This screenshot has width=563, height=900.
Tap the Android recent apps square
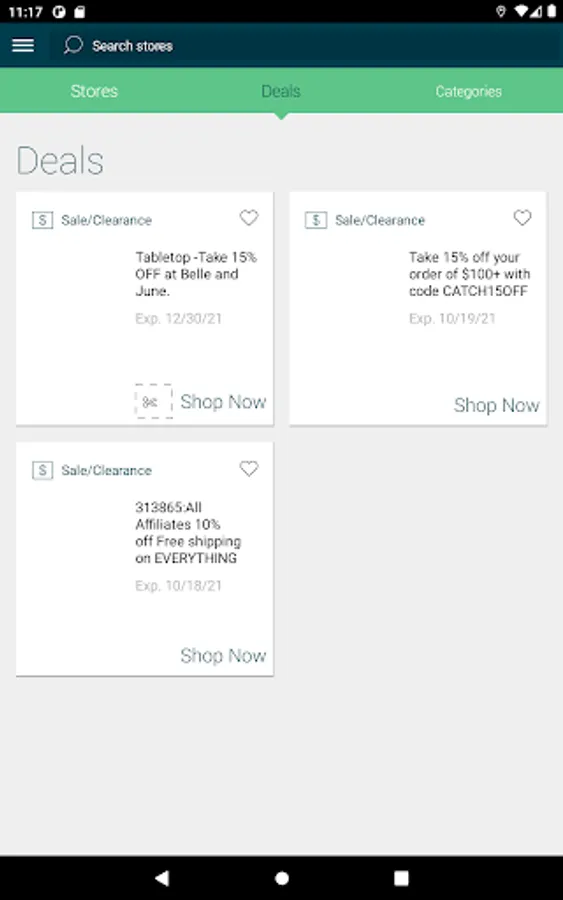tap(401, 878)
